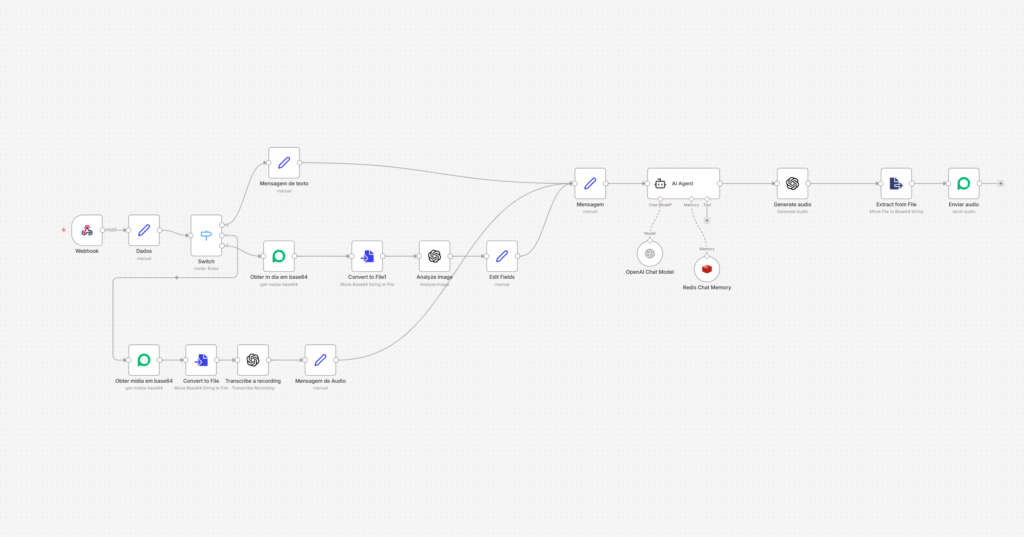The image size is (1024, 537).
Task: Select the Mensagem node before AI Agent
Action: pyautogui.click(x=590, y=183)
